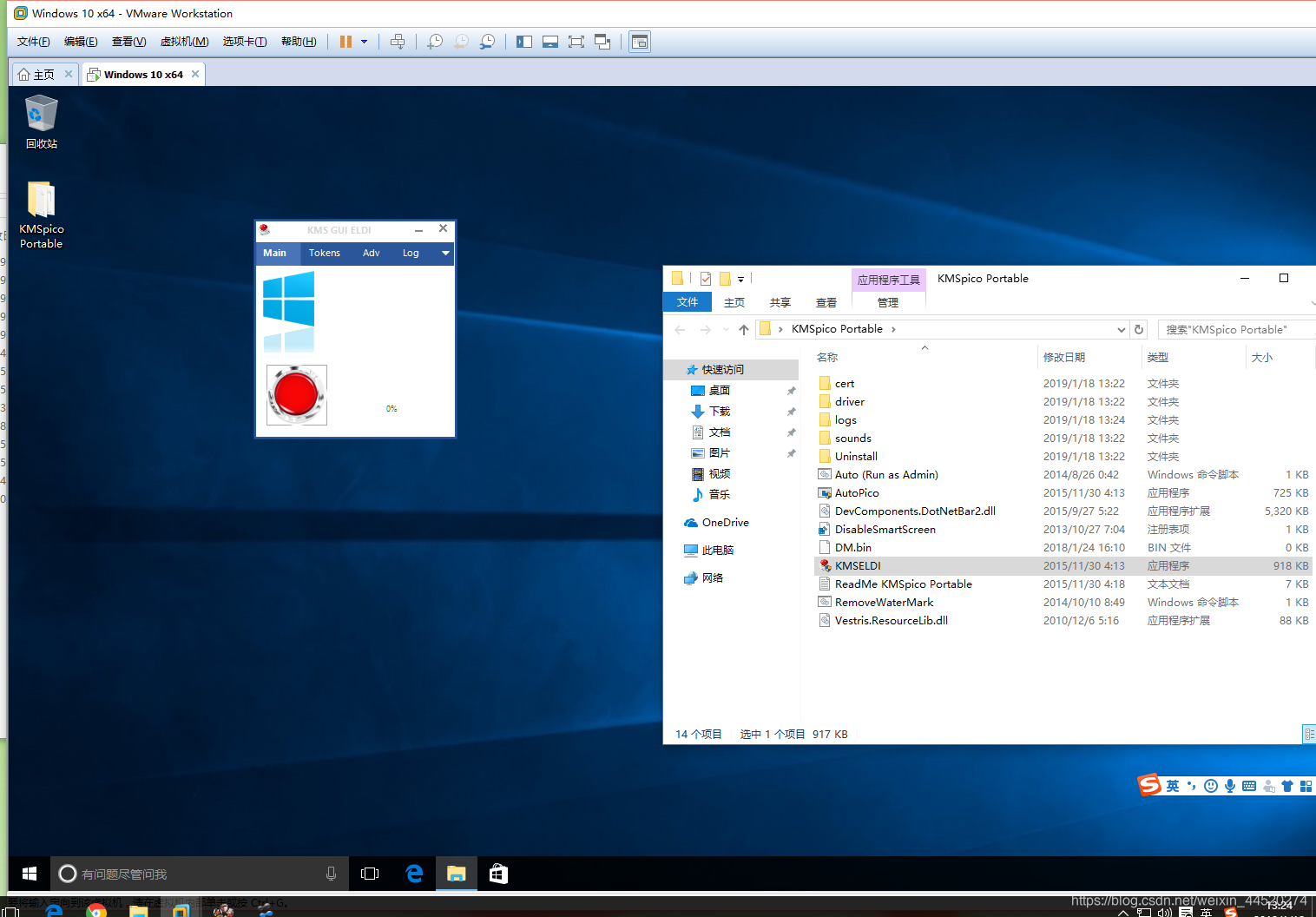This screenshot has width=1316, height=917.
Task: Pause the virtual machine in VMware toolbar
Action: click(x=345, y=42)
